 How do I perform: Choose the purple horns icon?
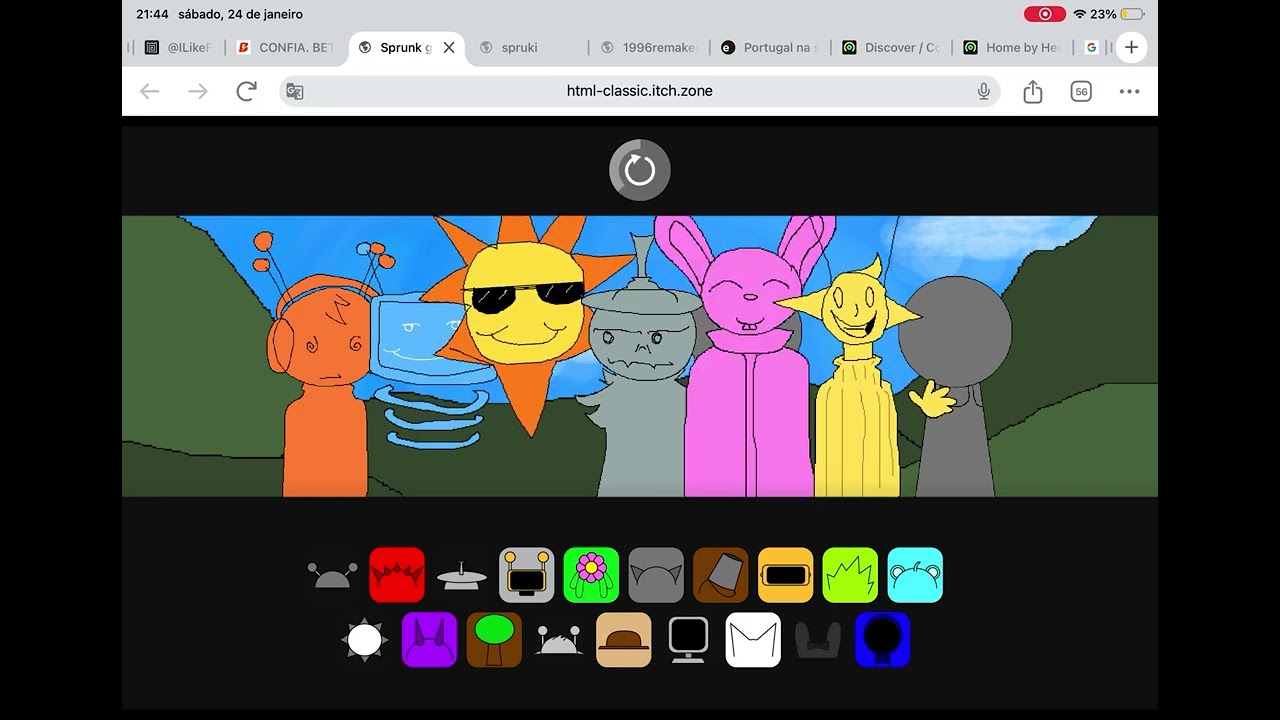click(x=430, y=640)
